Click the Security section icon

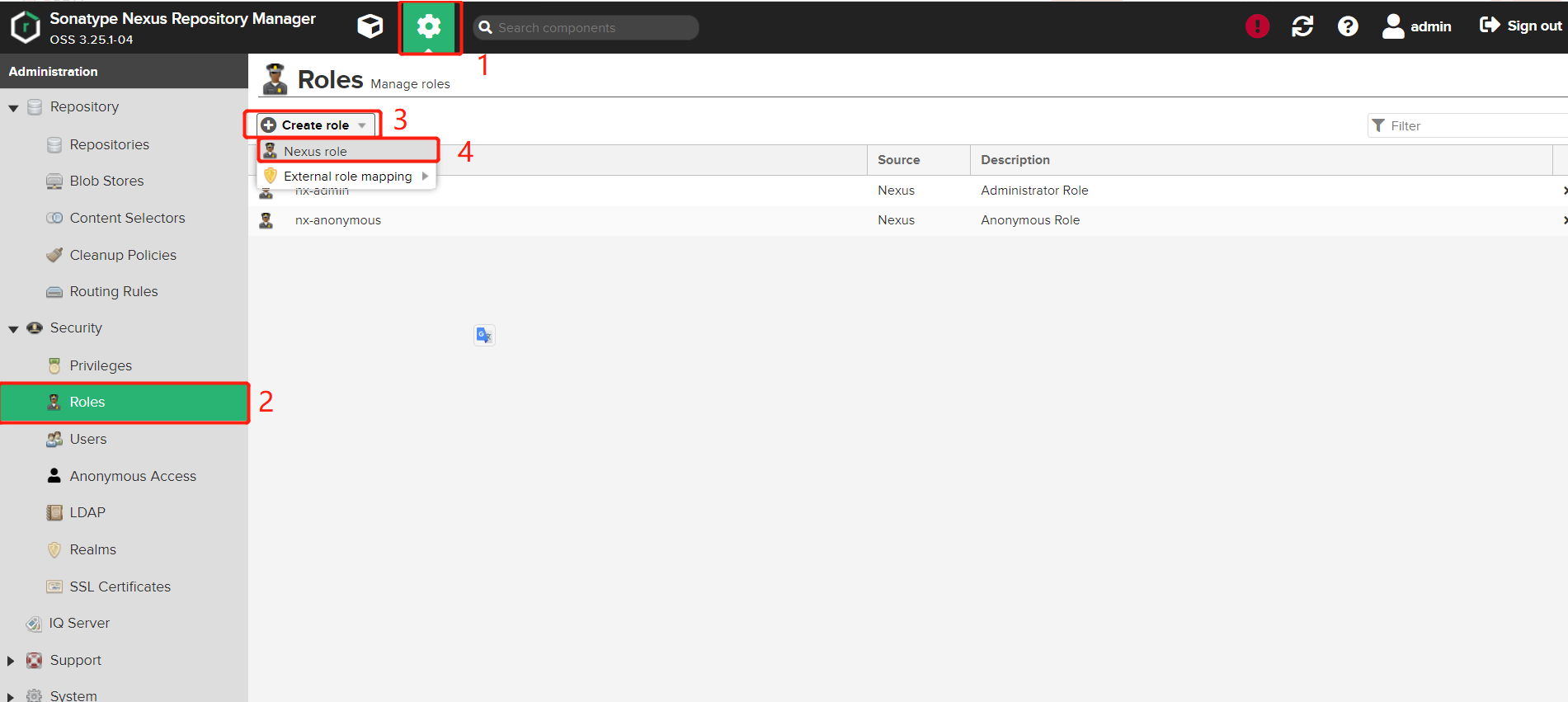tap(35, 328)
